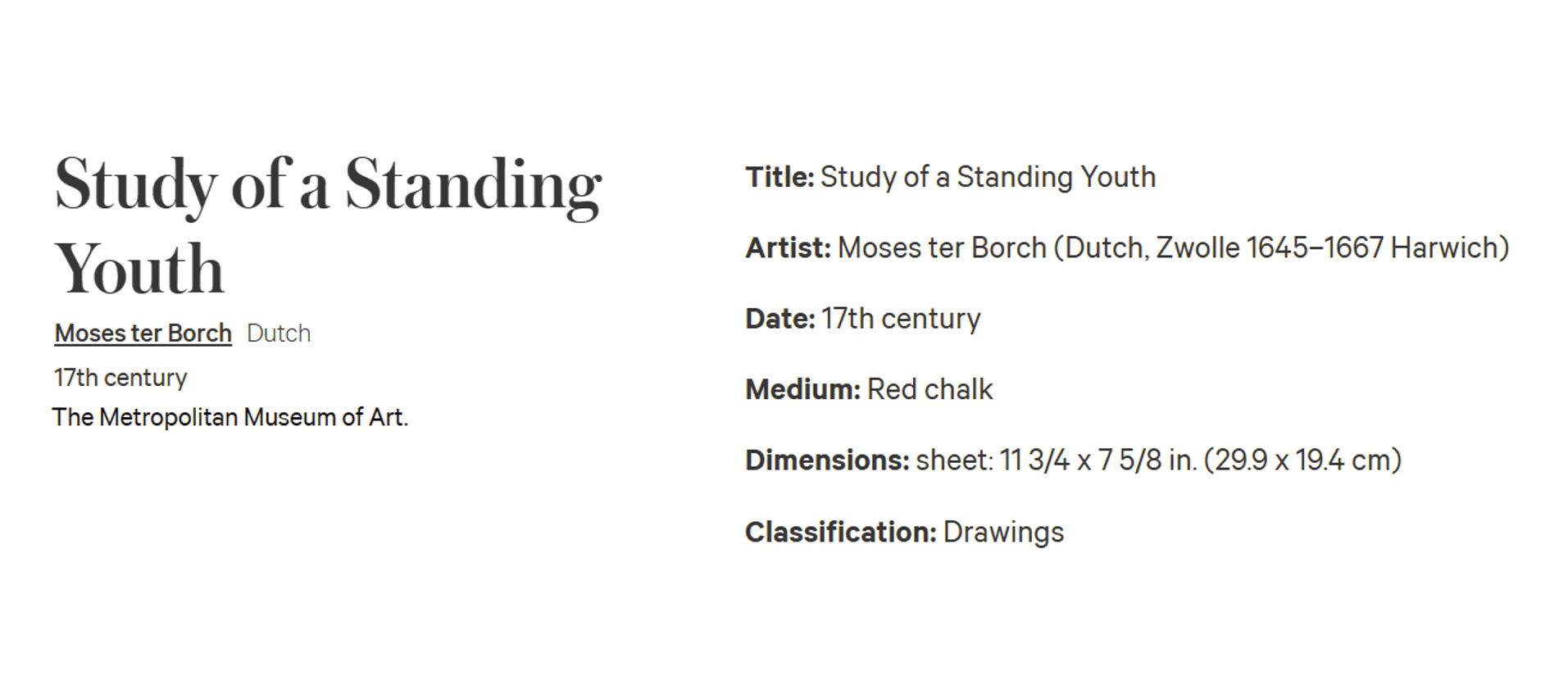This screenshot has height=694, width=1568.
Task: Click the bold 'Classification:' label
Action: 841,533
